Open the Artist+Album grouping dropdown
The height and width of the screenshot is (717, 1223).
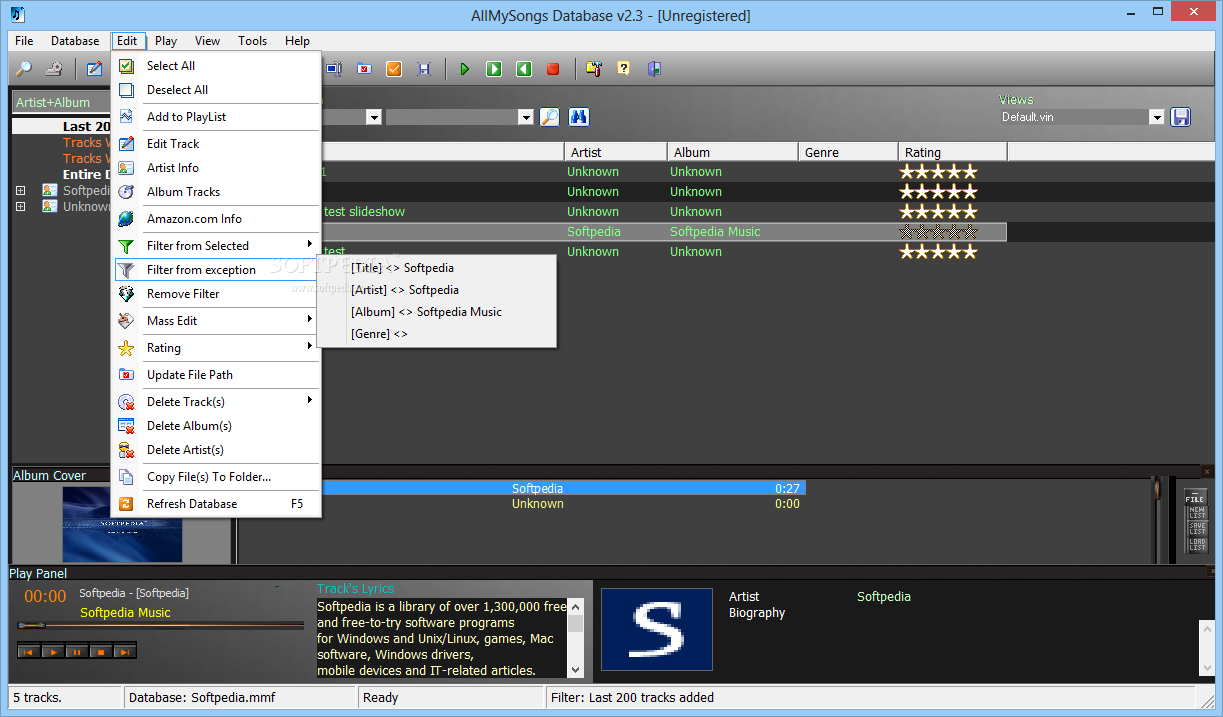pyautogui.click(x=61, y=103)
